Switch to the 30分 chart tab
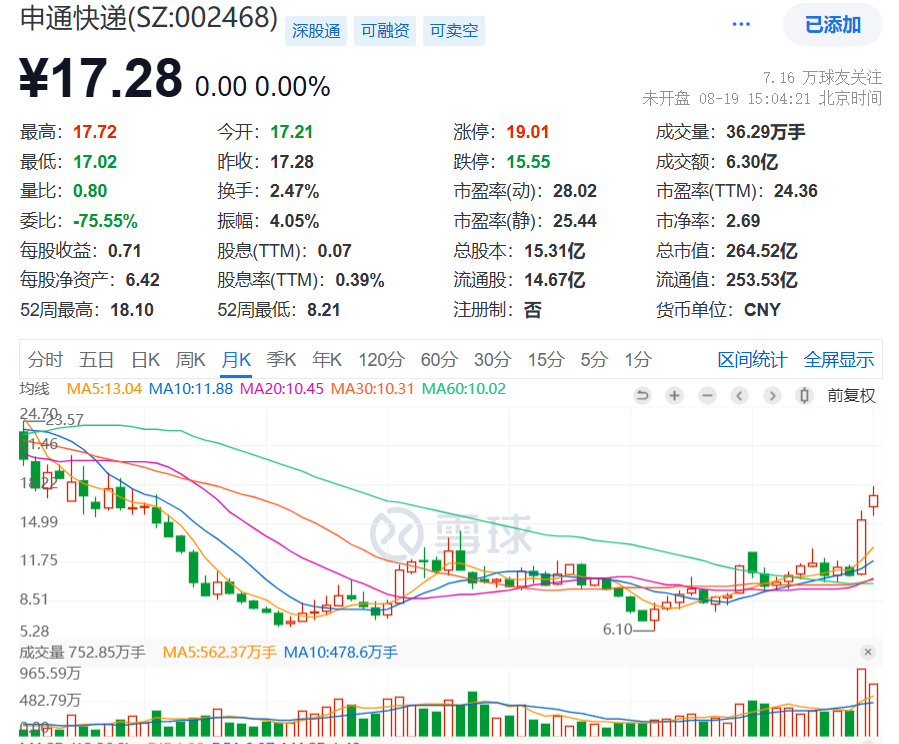The width and height of the screenshot is (899, 744). (x=493, y=360)
